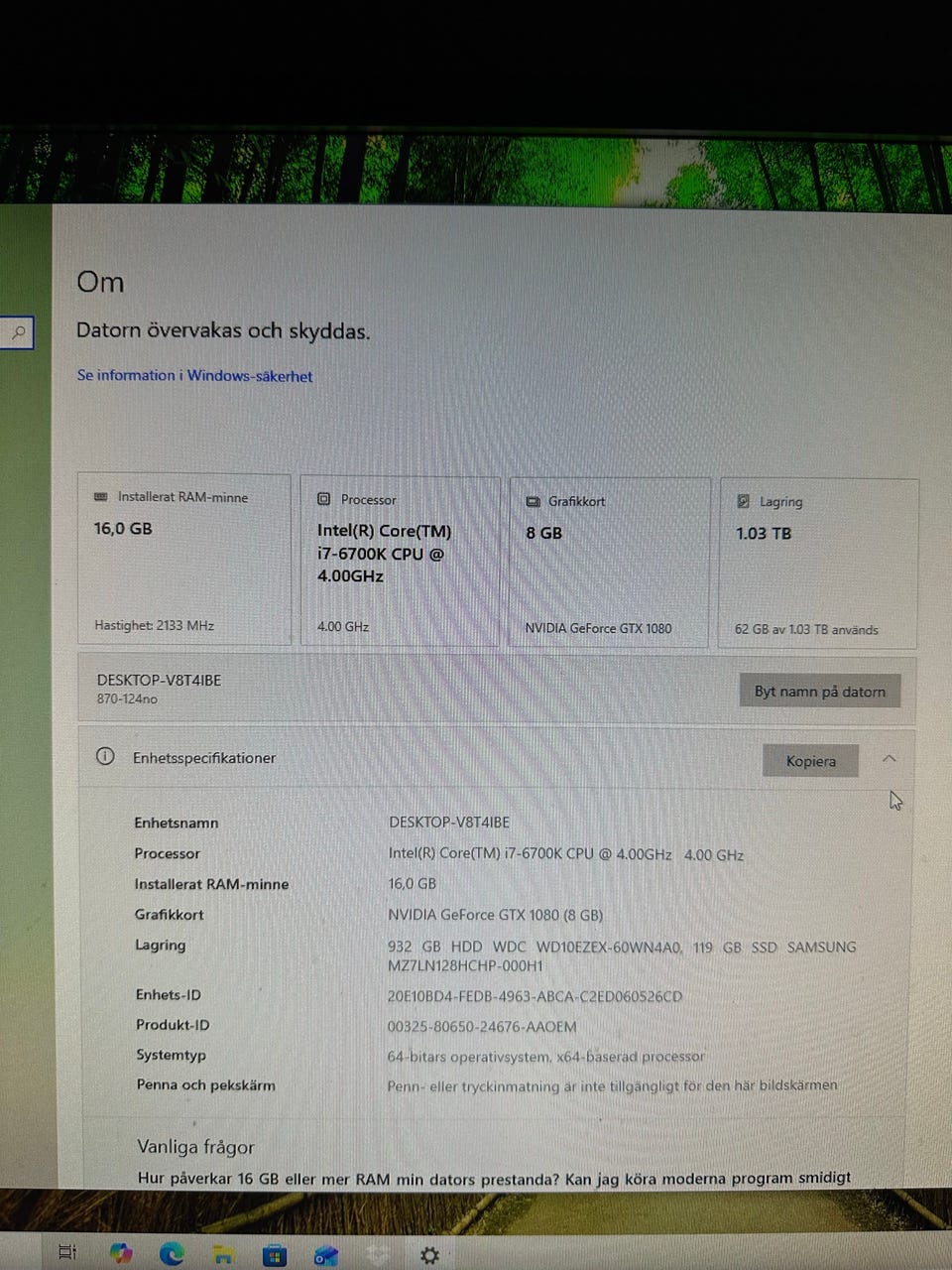The height and width of the screenshot is (1270, 952).
Task: Click the Systemtyp label
Action: [x=171, y=1055]
